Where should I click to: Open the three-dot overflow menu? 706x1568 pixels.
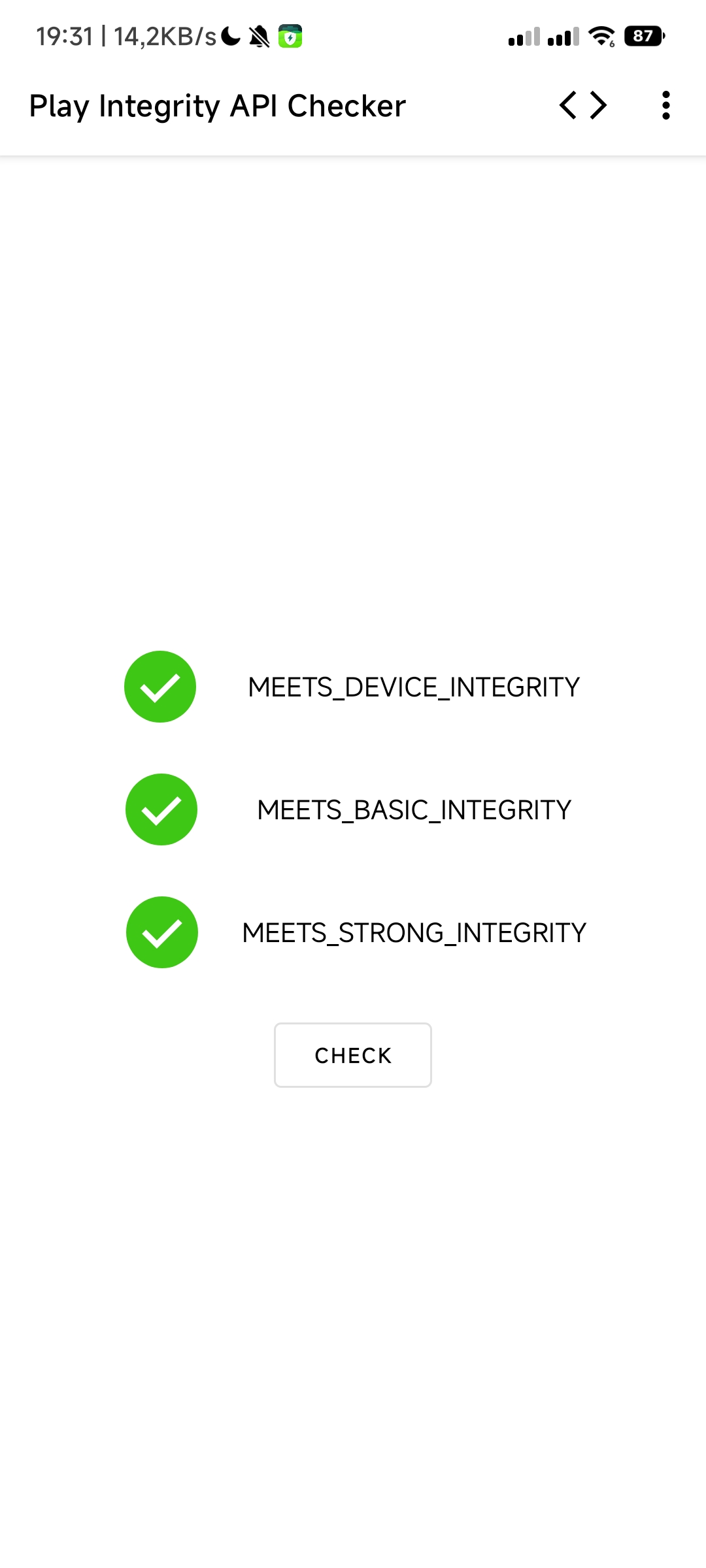pos(665,105)
